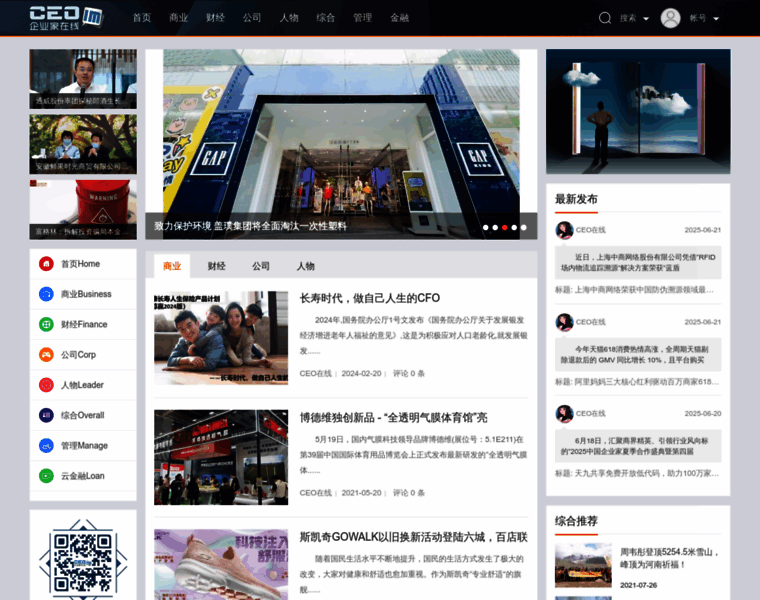Open recommended 周韦彤登顶5254.5米雪山 article

click(x=669, y=558)
